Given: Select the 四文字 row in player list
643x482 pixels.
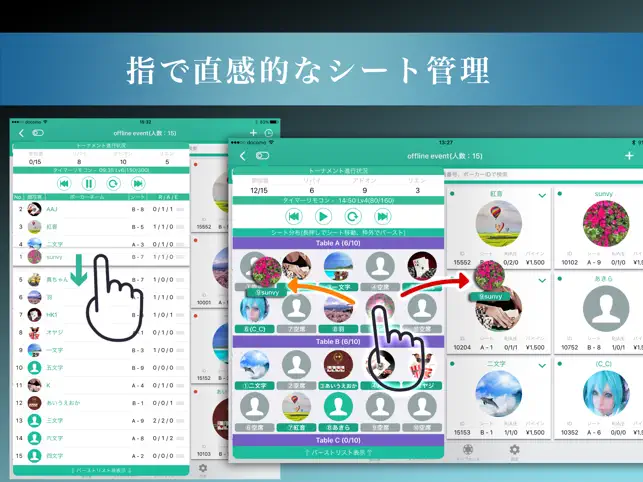Looking at the screenshot, I should tap(101, 456).
